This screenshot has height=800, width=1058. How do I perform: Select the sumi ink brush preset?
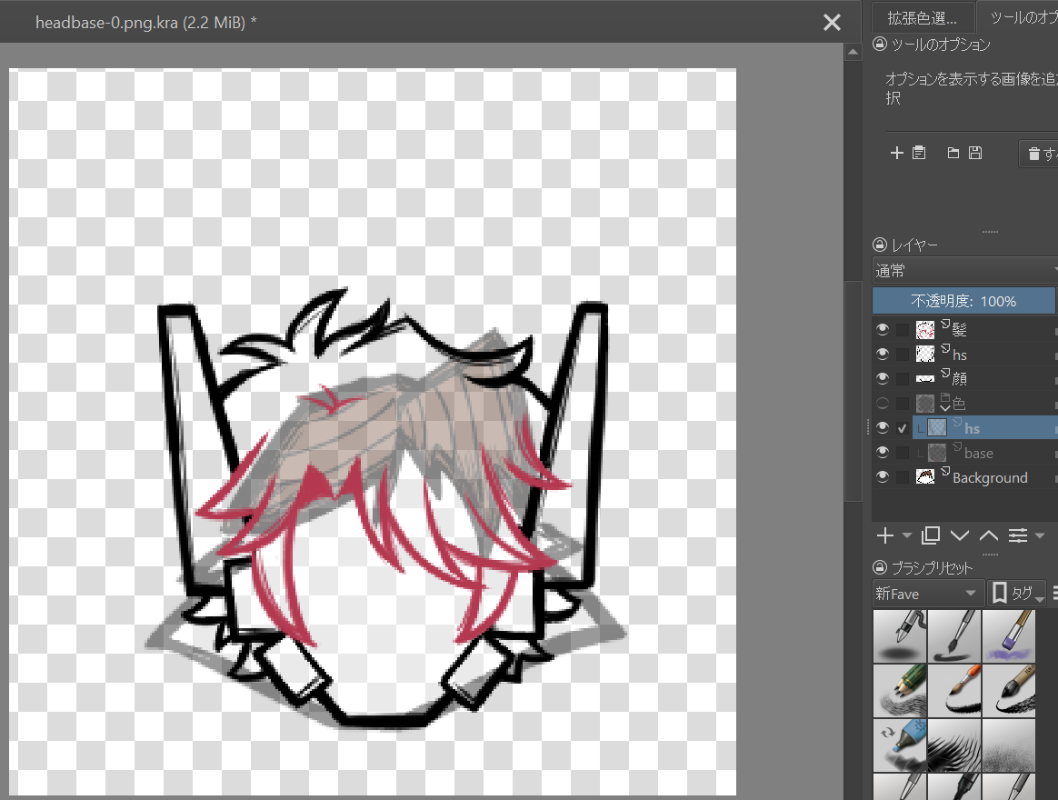coord(1009,690)
